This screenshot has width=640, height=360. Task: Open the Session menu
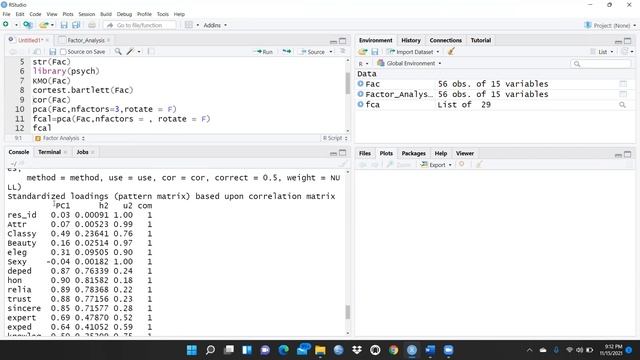pos(87,14)
